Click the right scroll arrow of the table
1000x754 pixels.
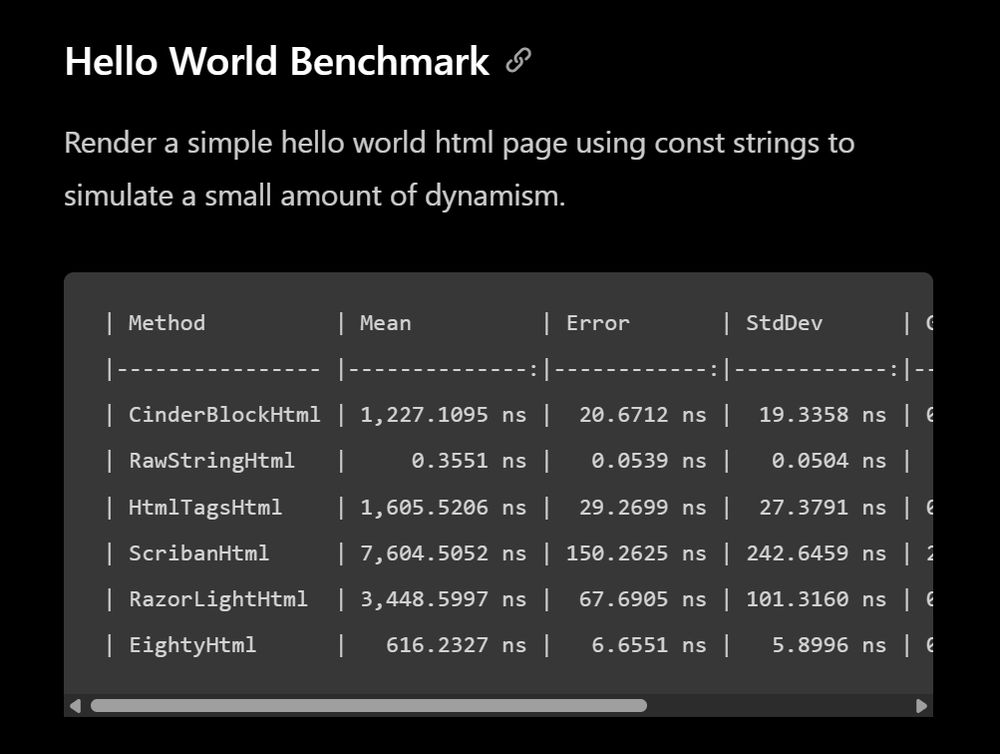pyautogui.click(x=921, y=706)
